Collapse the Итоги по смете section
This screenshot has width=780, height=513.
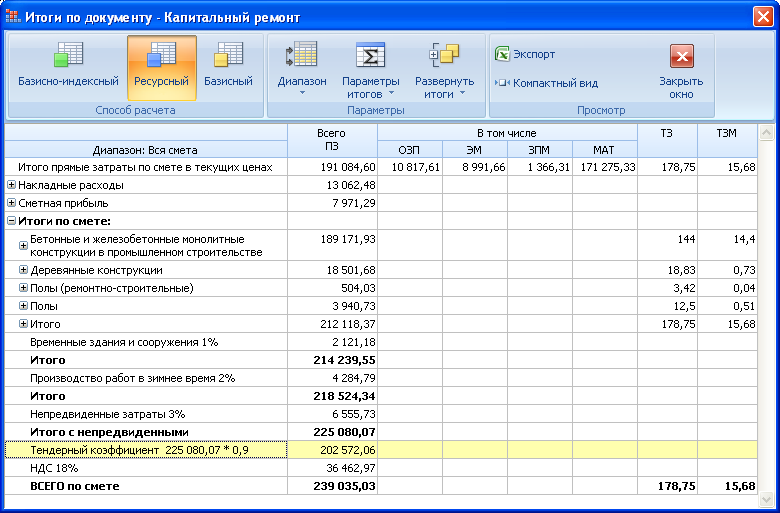coord(11,221)
